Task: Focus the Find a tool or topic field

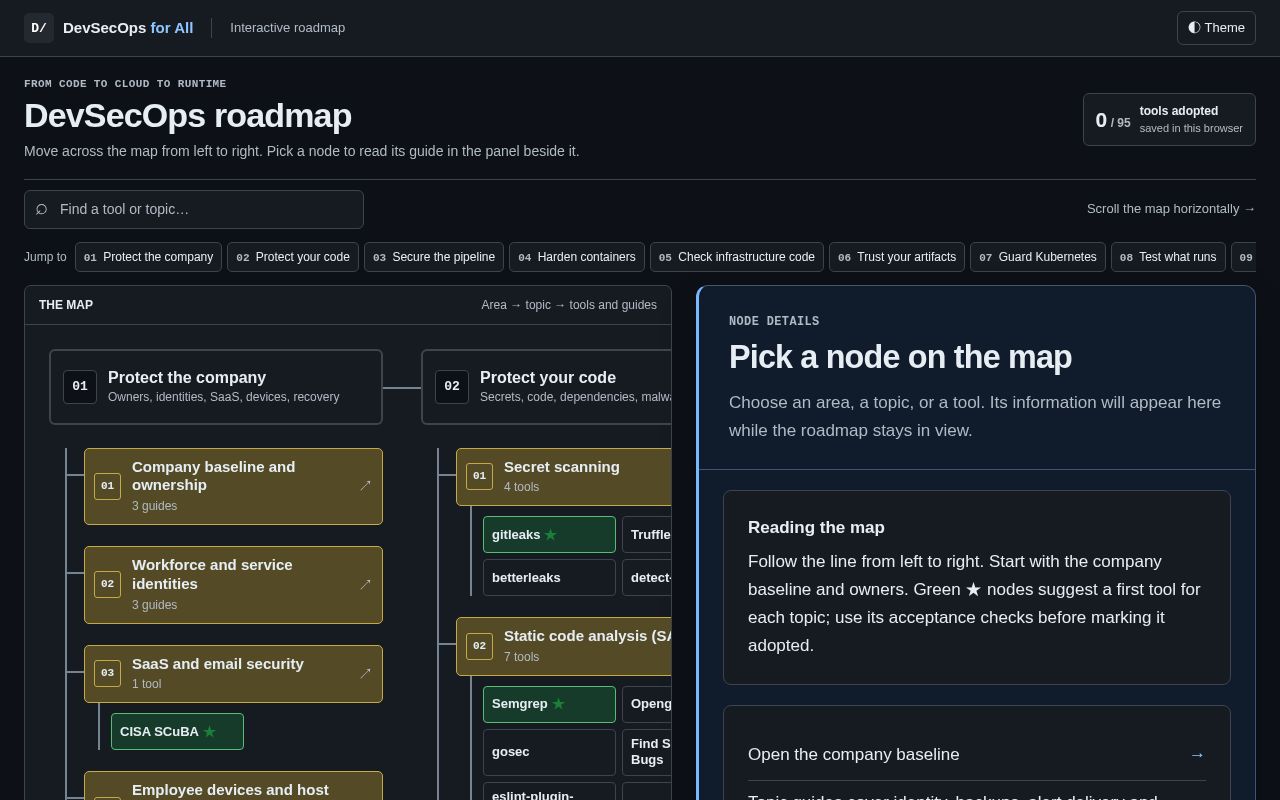Action: 194,209
